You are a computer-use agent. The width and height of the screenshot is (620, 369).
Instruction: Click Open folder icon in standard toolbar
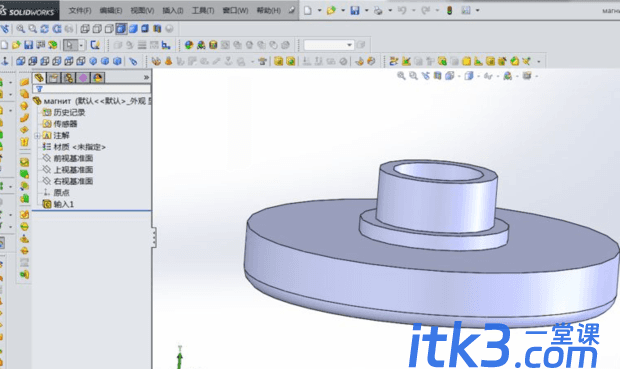[x=16, y=45]
